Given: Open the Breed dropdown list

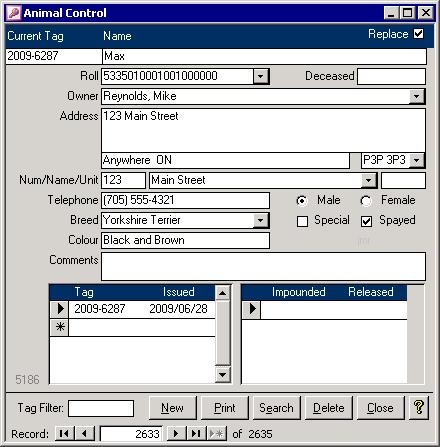Looking at the screenshot, I should 261,220.
